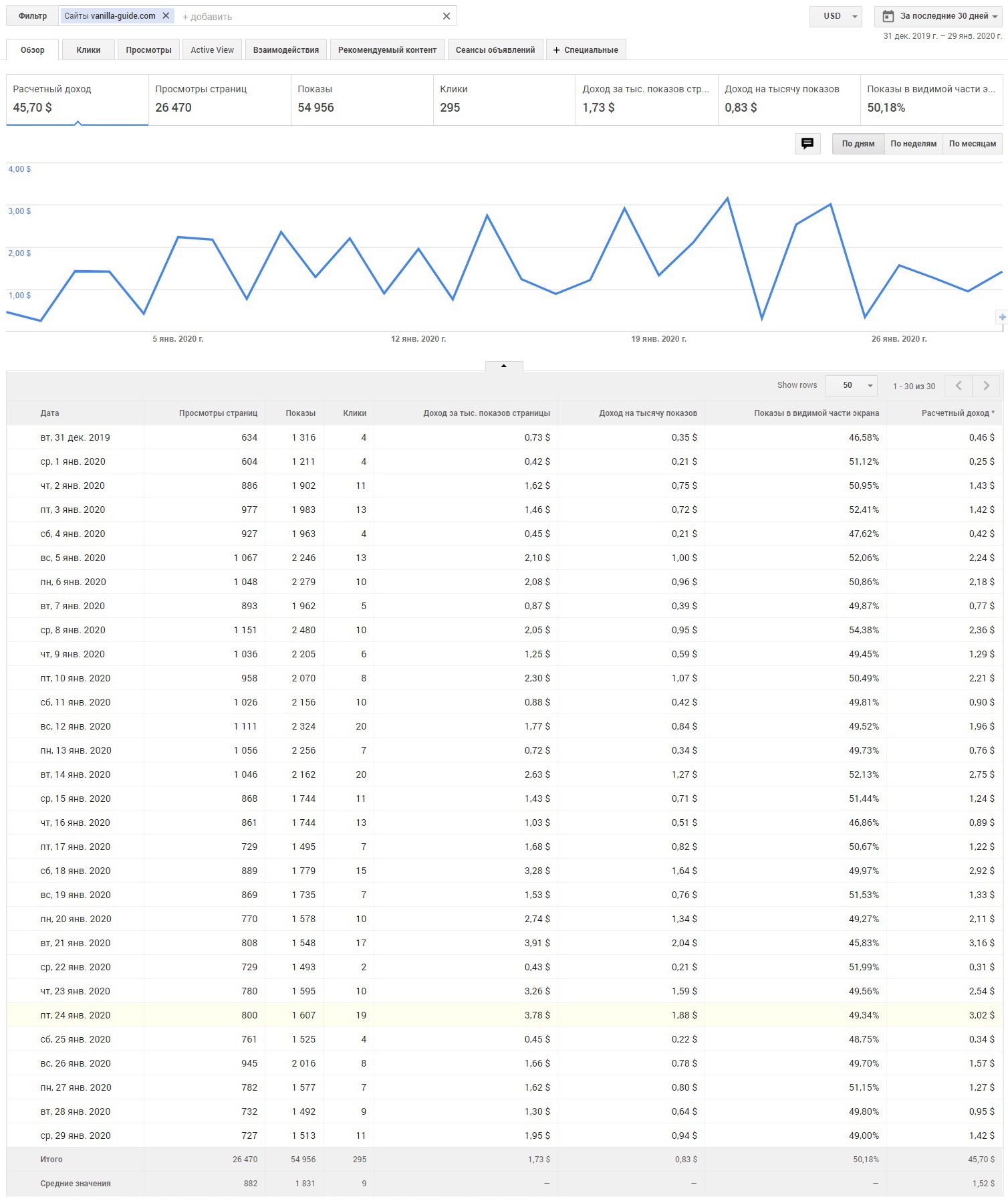Click the '54,38%' viewable impressions cell
Viewport: 1008px width, 1201px height.
click(x=864, y=630)
